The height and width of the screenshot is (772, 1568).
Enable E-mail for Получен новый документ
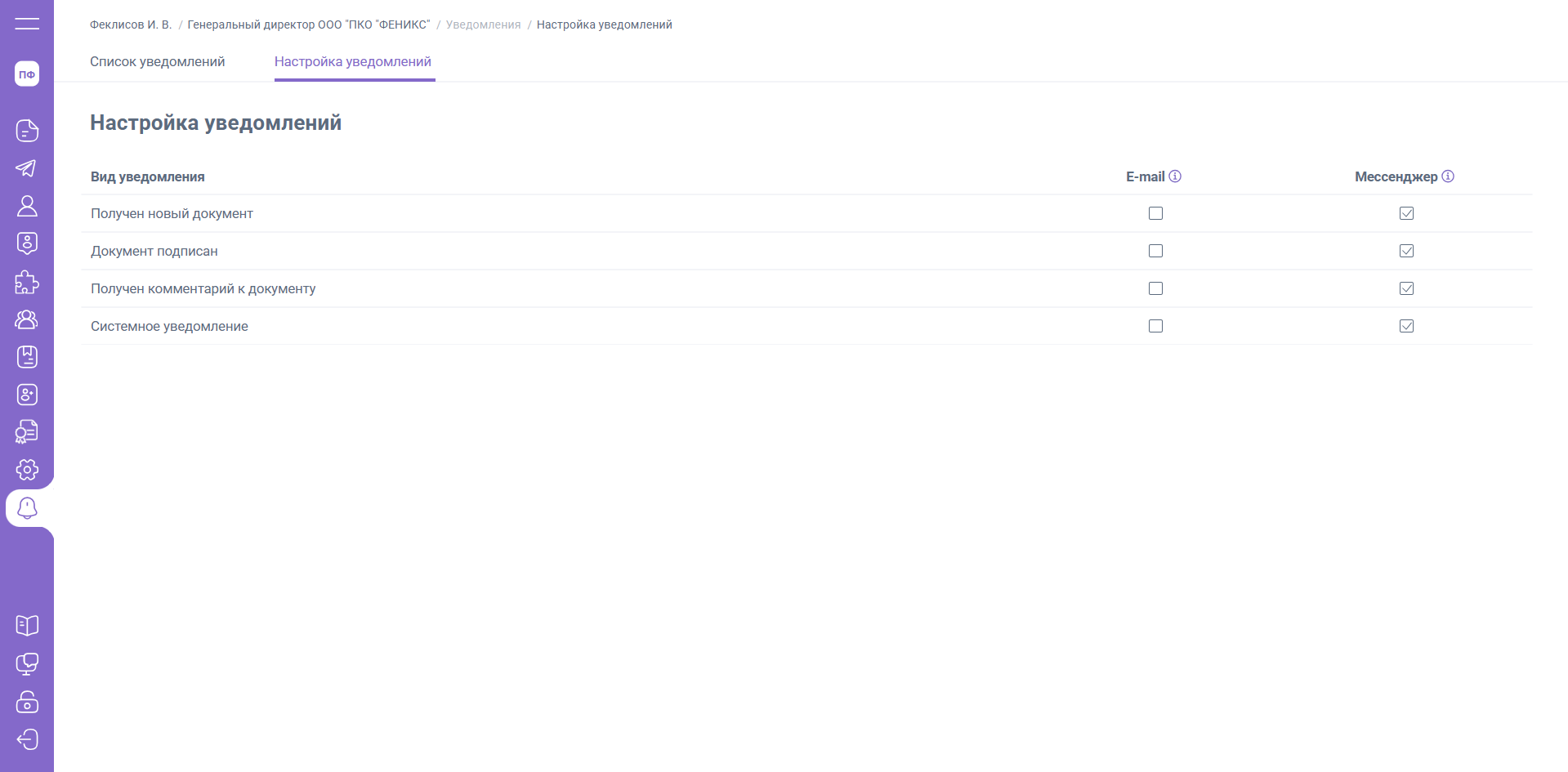(x=1155, y=213)
